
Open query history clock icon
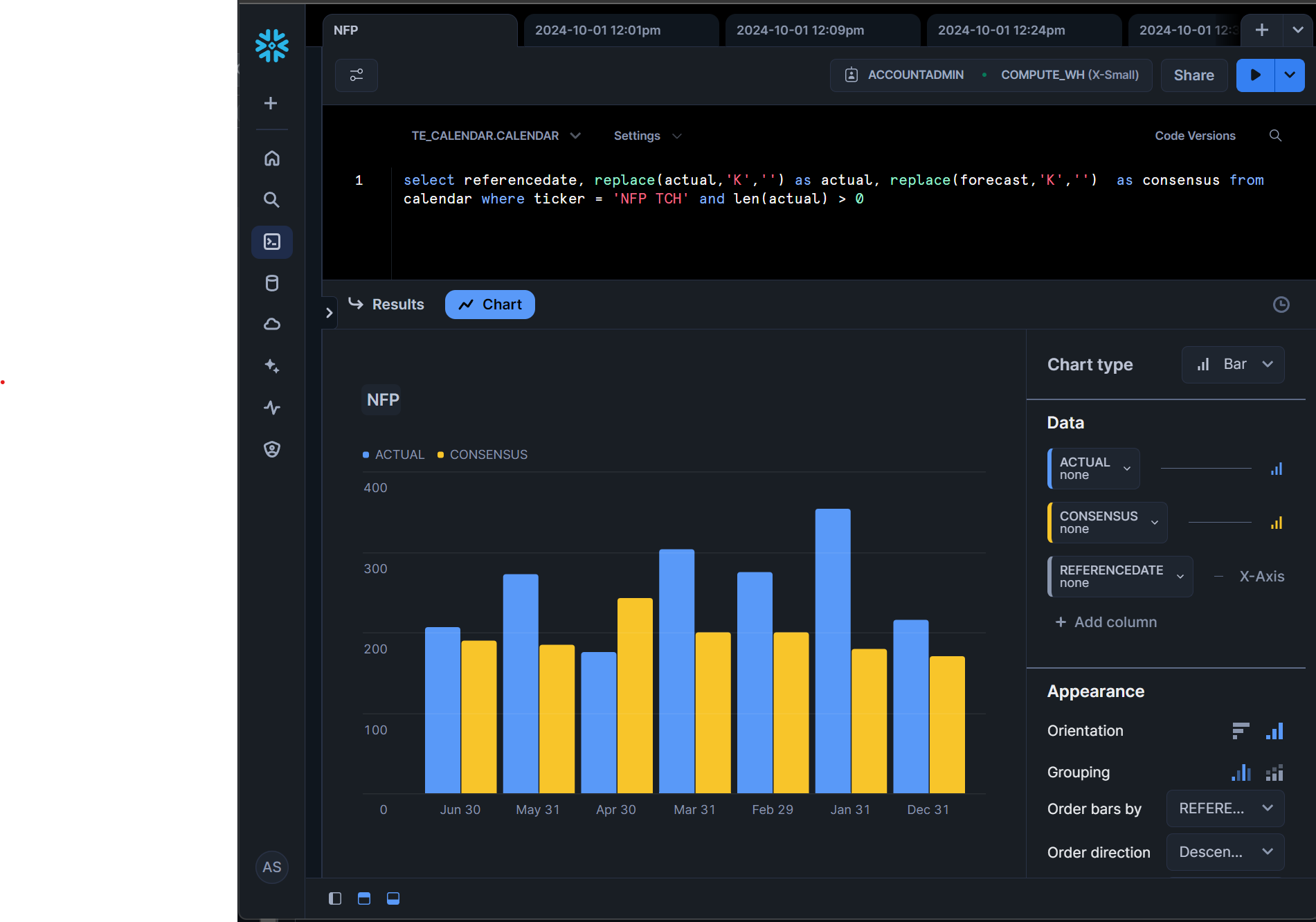tap(1281, 305)
